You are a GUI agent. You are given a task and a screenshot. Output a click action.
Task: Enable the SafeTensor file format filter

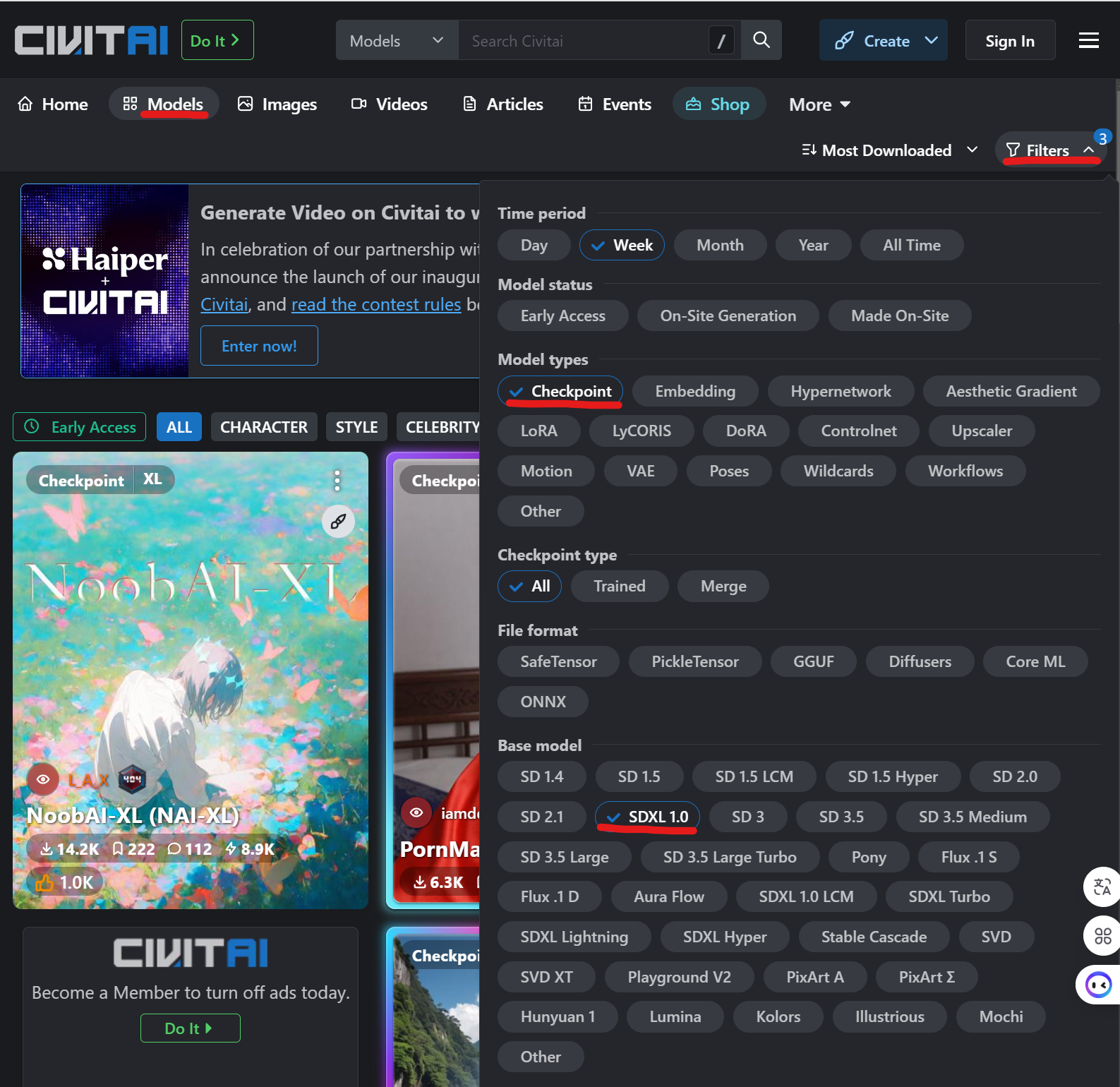click(x=559, y=662)
